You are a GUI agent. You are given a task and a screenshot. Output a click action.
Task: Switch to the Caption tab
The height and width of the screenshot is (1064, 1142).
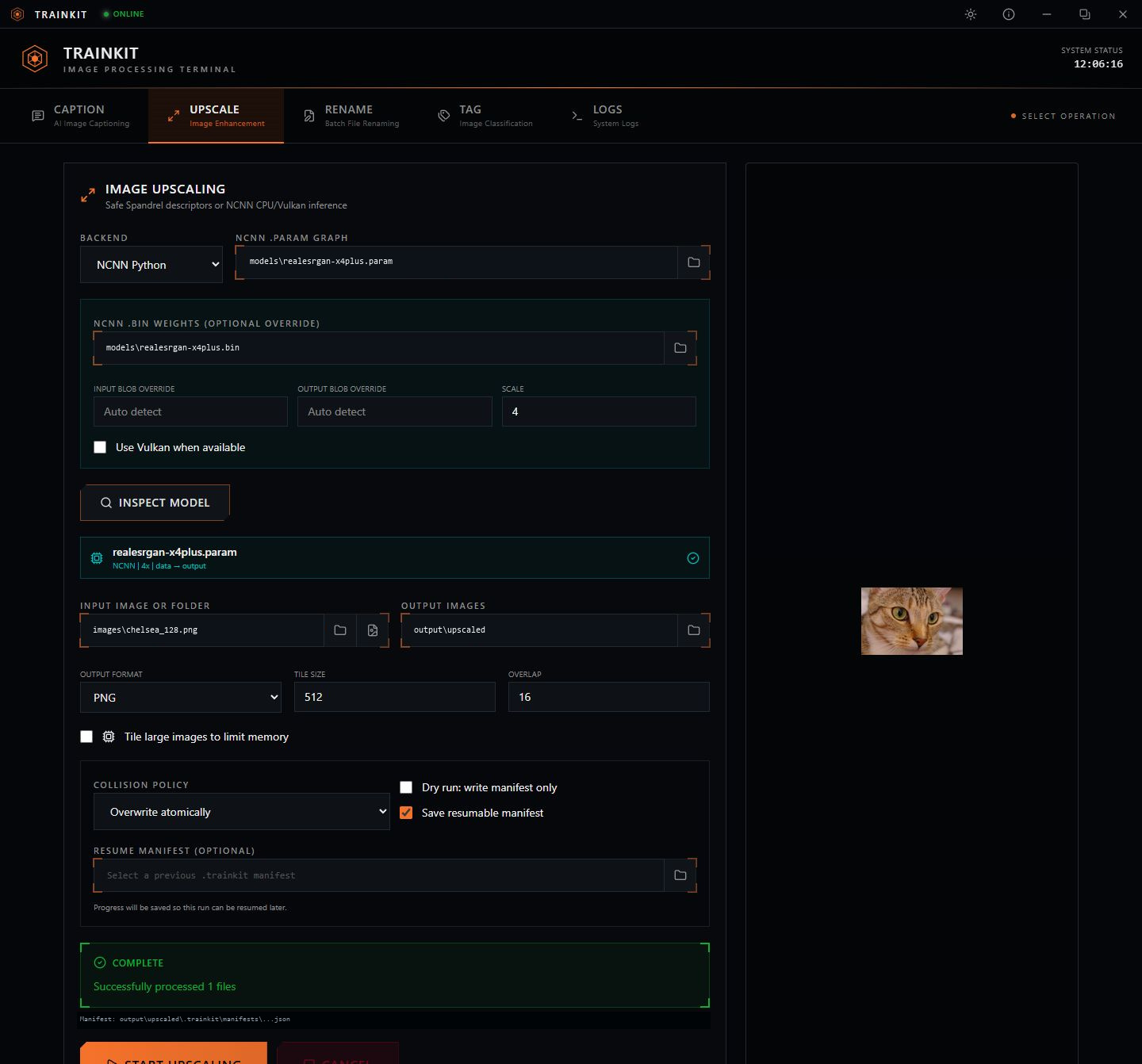[80, 116]
